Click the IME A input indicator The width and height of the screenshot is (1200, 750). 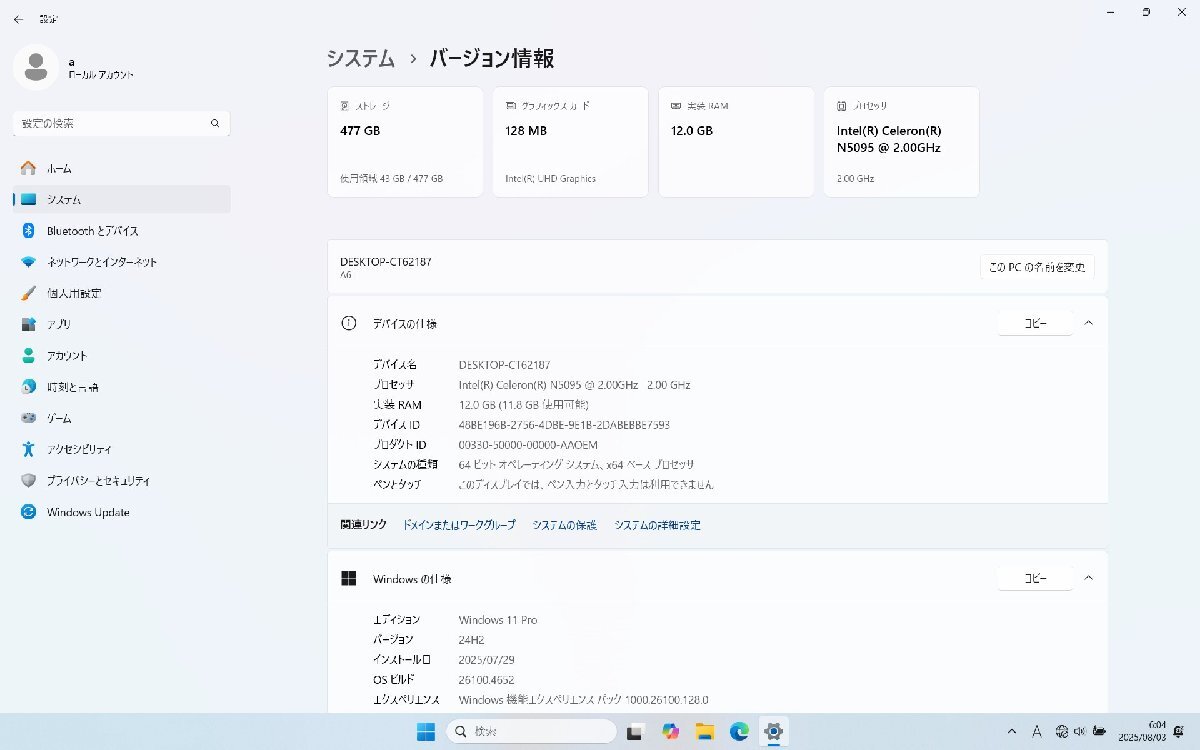tap(1037, 731)
